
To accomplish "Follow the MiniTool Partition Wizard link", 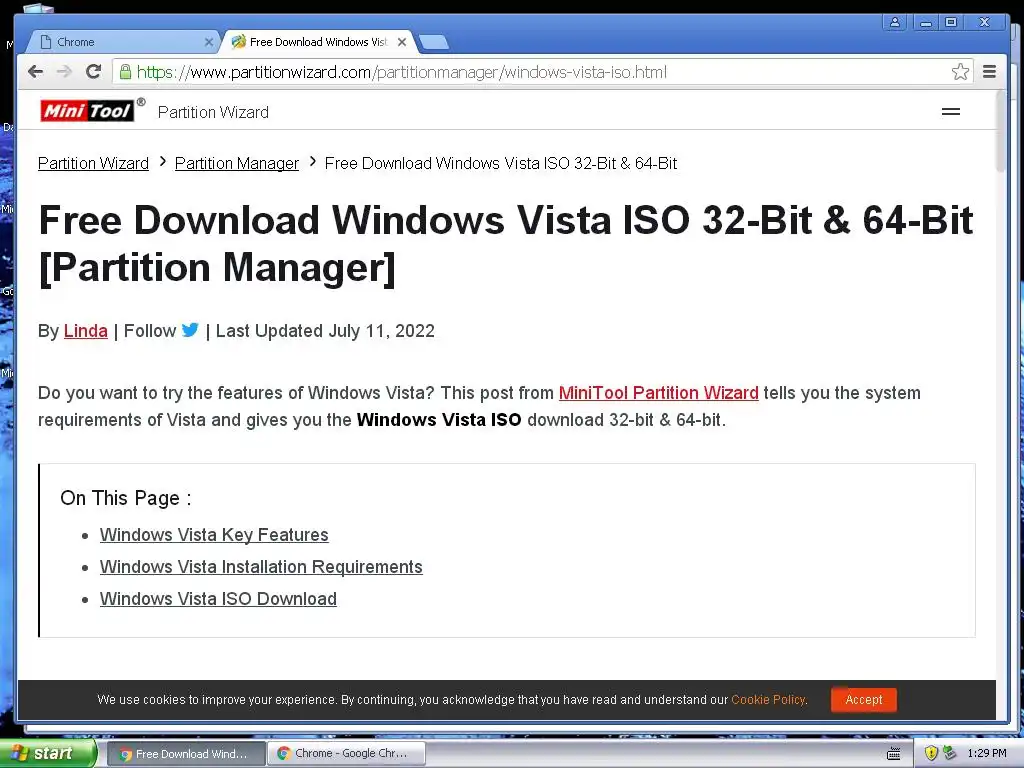I will click(658, 392).
